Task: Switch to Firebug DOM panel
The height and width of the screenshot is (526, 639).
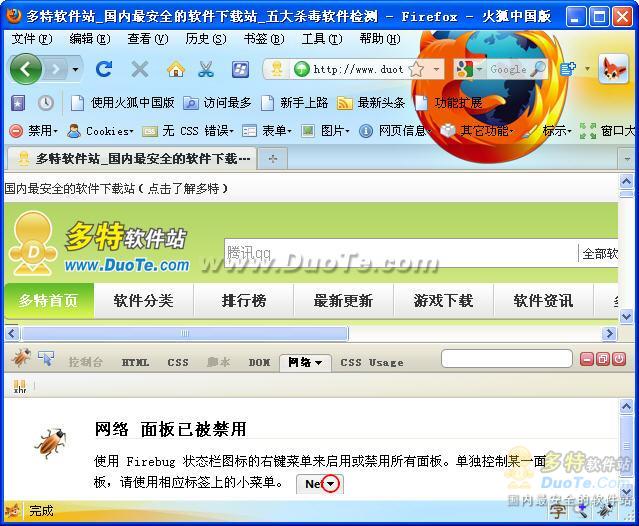Action: coord(259,362)
